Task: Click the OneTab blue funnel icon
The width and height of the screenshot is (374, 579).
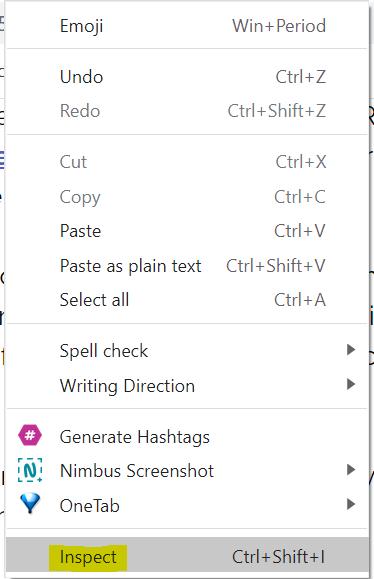Action: (x=30, y=503)
